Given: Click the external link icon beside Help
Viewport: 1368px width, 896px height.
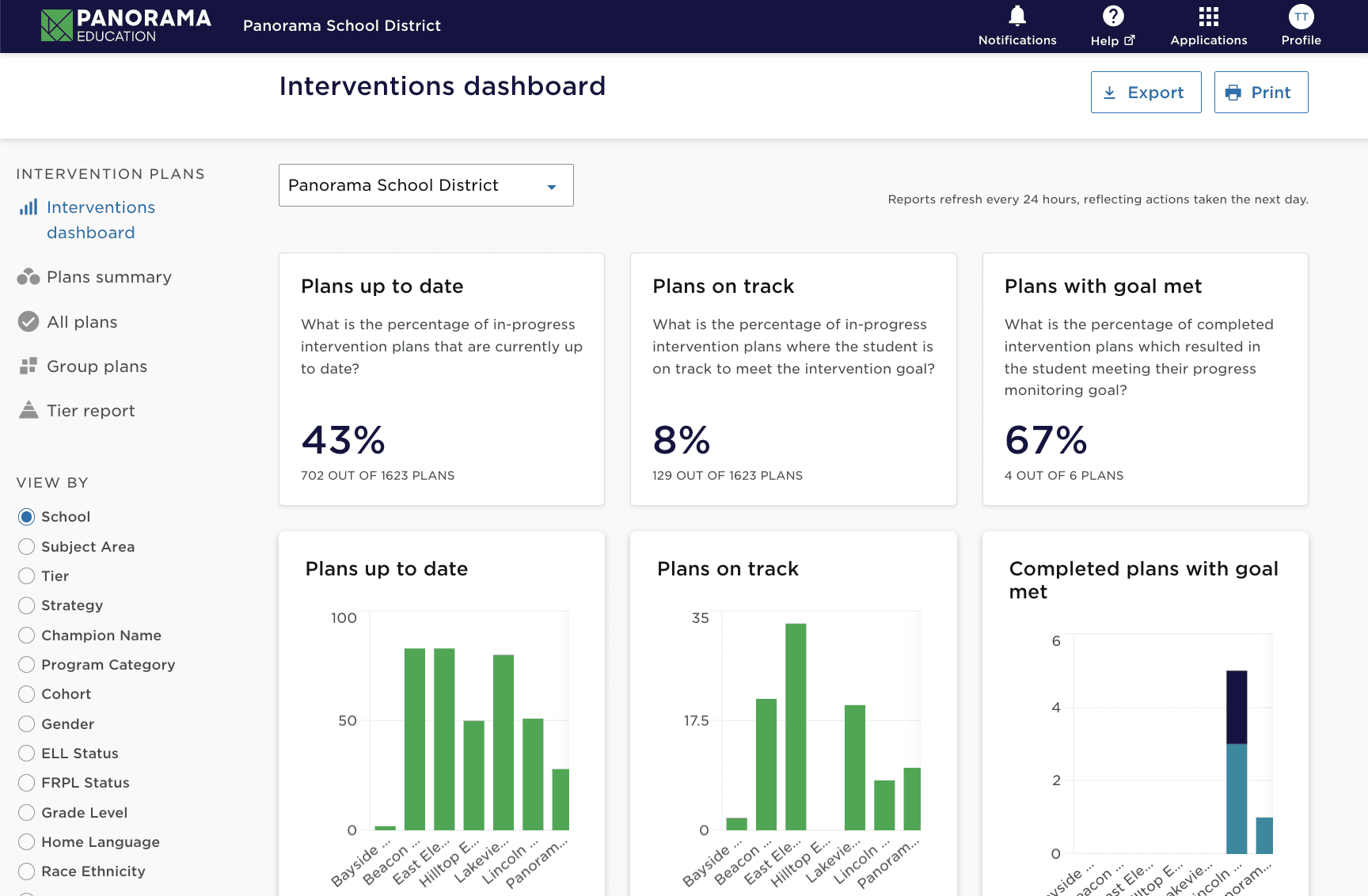Looking at the screenshot, I should point(1130,40).
